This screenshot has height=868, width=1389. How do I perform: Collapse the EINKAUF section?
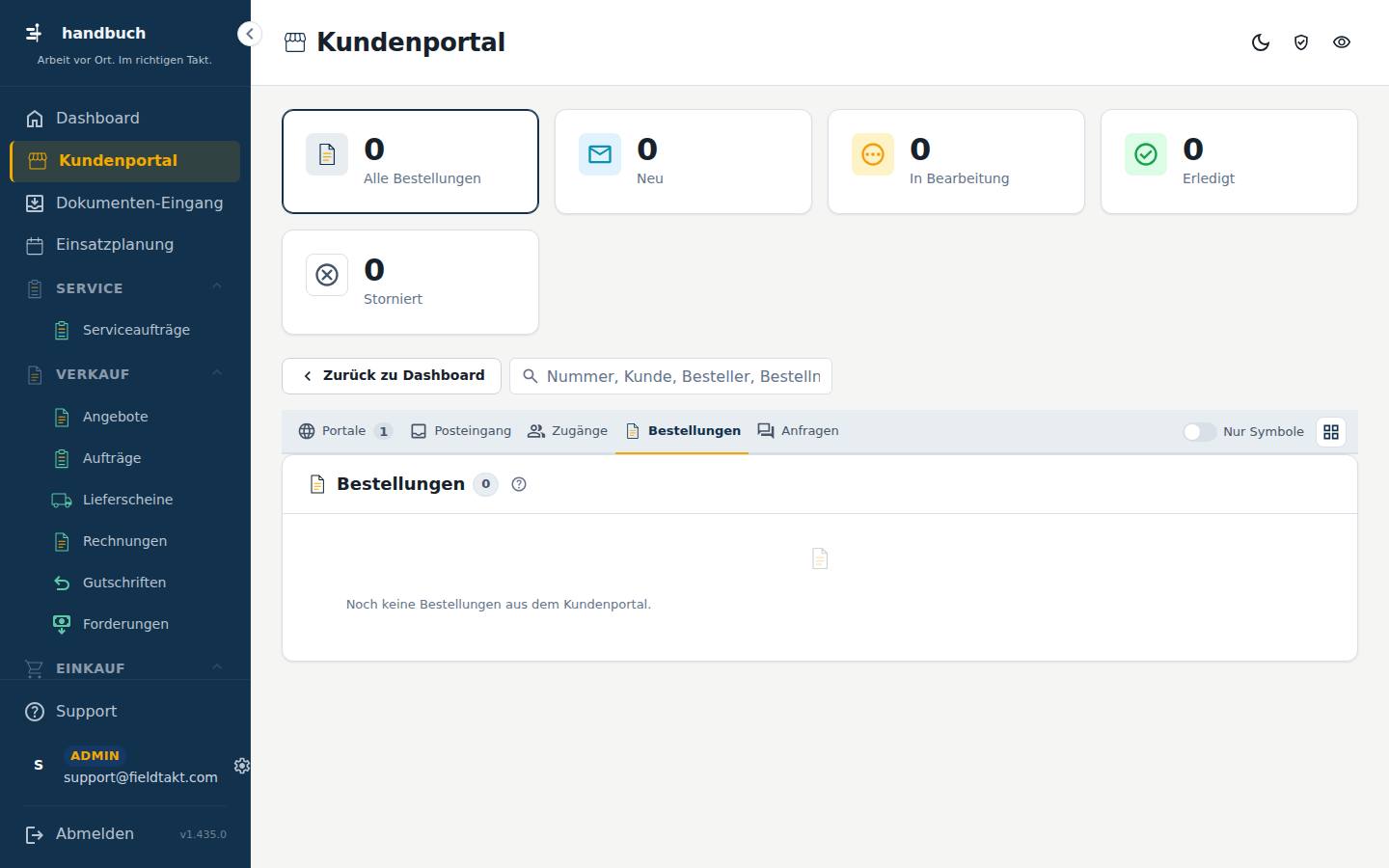(125, 668)
